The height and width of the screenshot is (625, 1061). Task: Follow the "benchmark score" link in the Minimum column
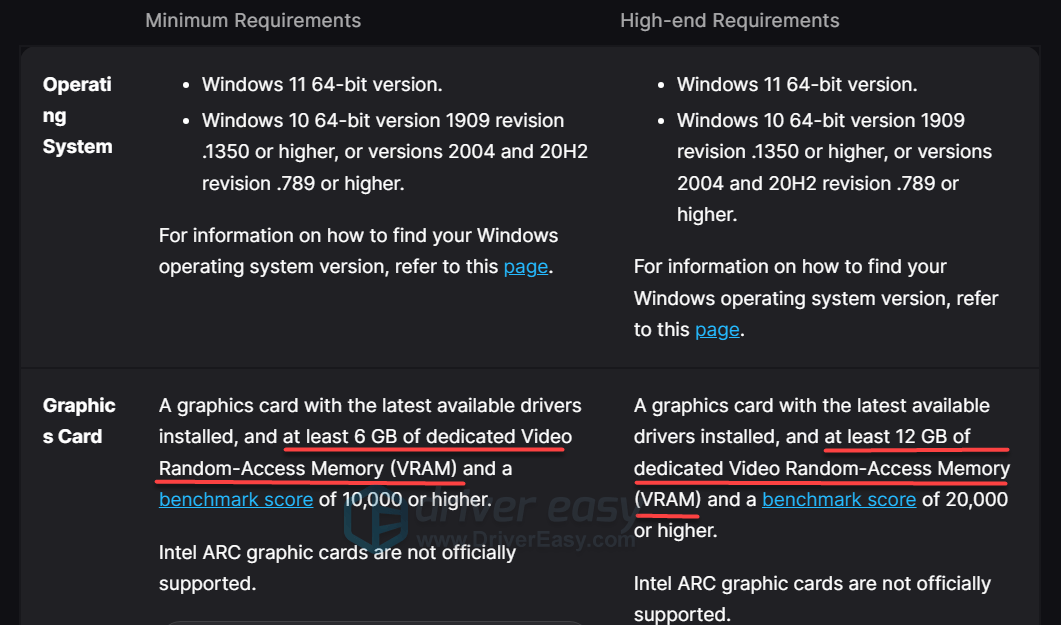(x=236, y=499)
